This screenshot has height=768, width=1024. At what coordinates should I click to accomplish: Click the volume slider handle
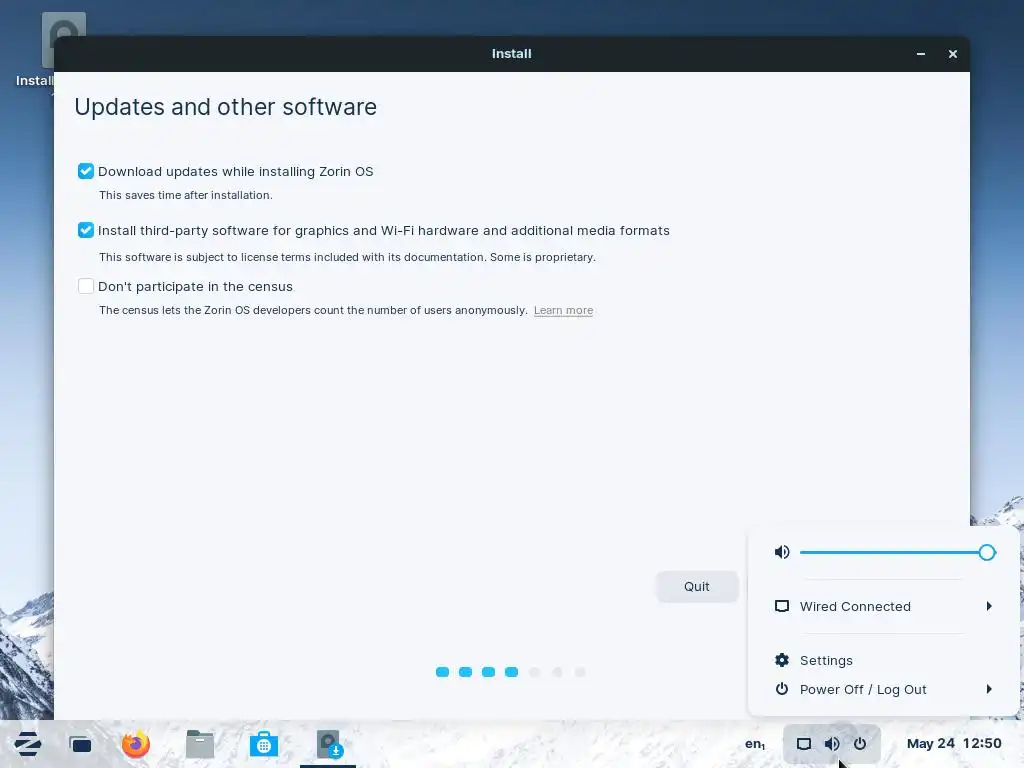[x=987, y=552]
